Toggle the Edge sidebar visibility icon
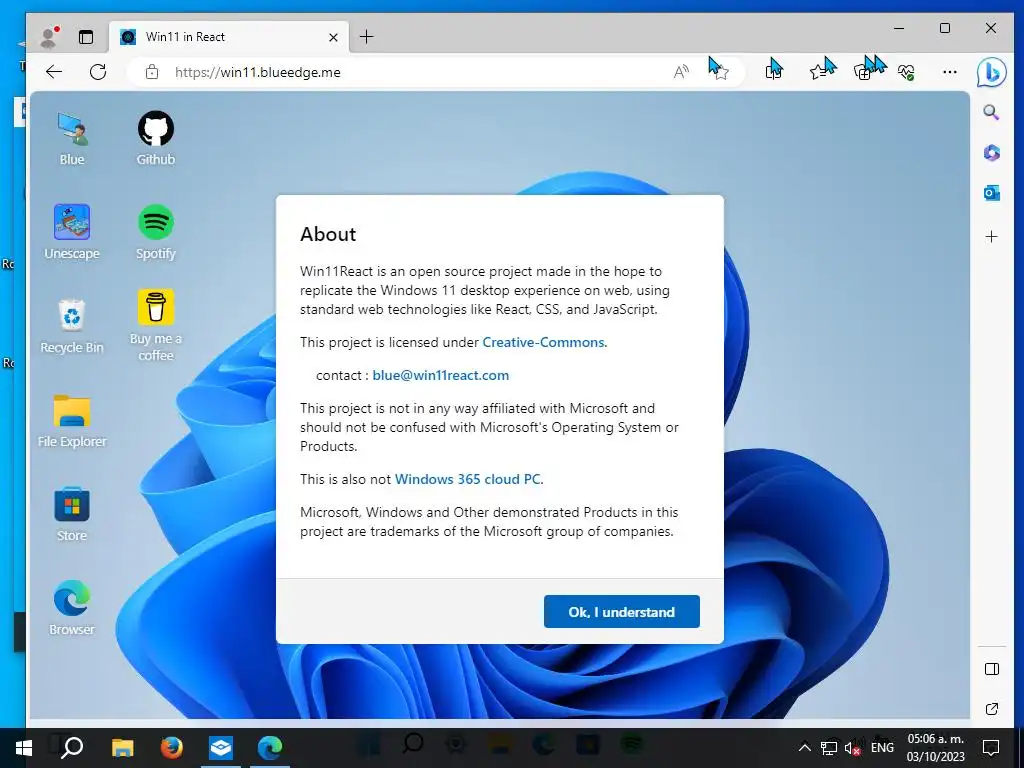 pos(991,669)
